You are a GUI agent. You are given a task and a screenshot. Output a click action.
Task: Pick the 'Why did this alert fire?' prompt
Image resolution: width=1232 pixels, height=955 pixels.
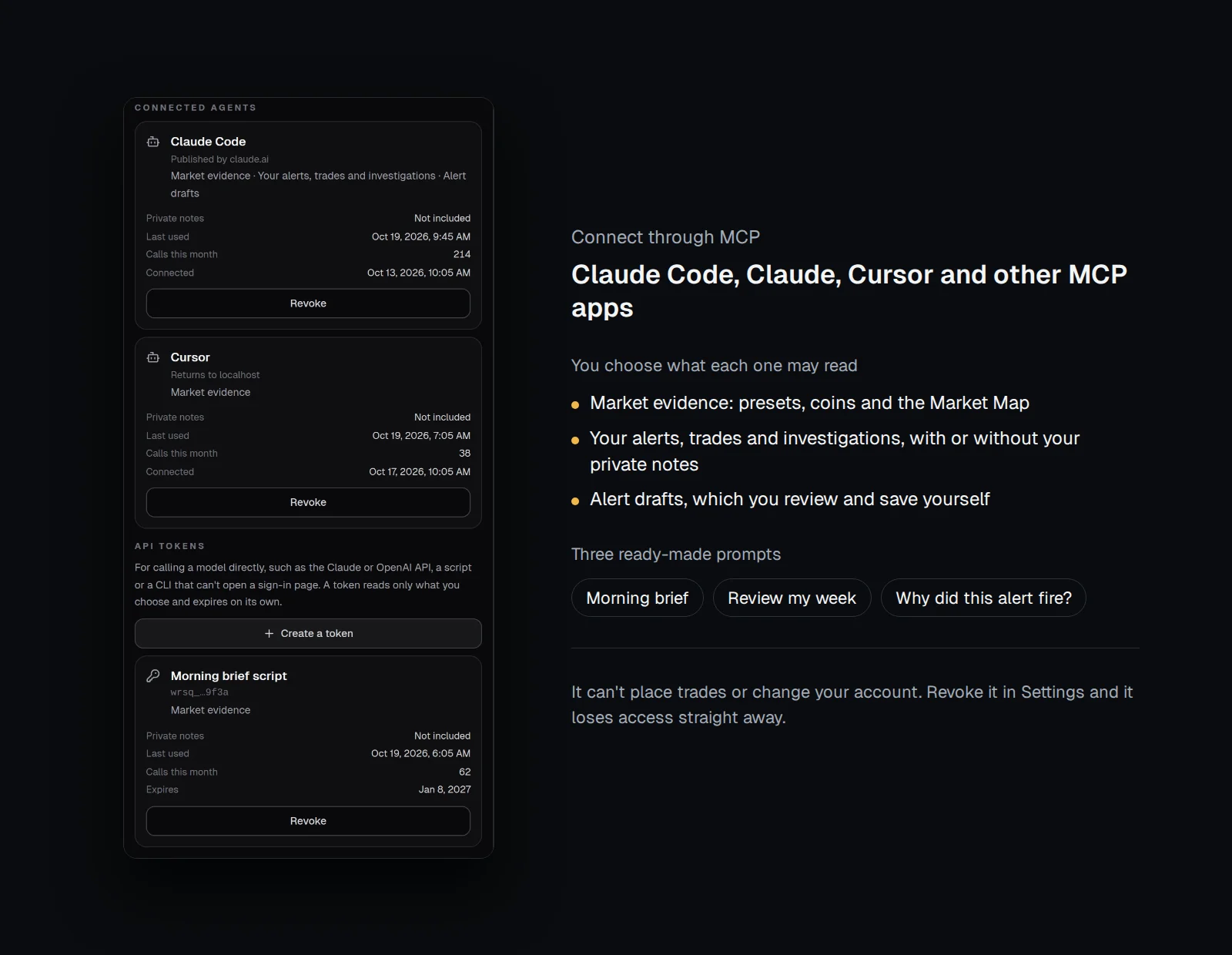(x=984, y=598)
